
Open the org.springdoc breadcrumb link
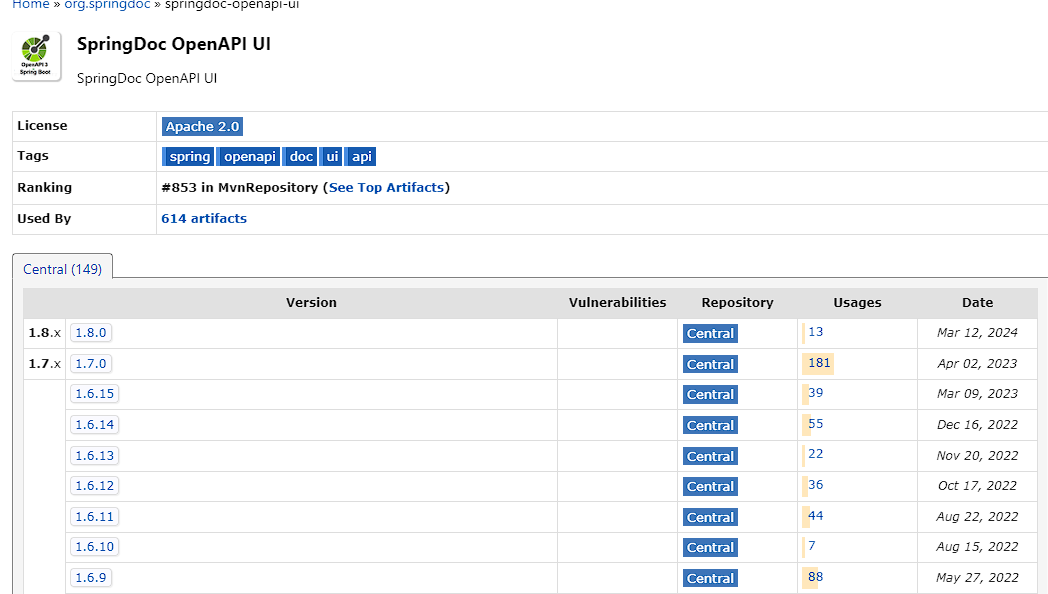(x=107, y=5)
